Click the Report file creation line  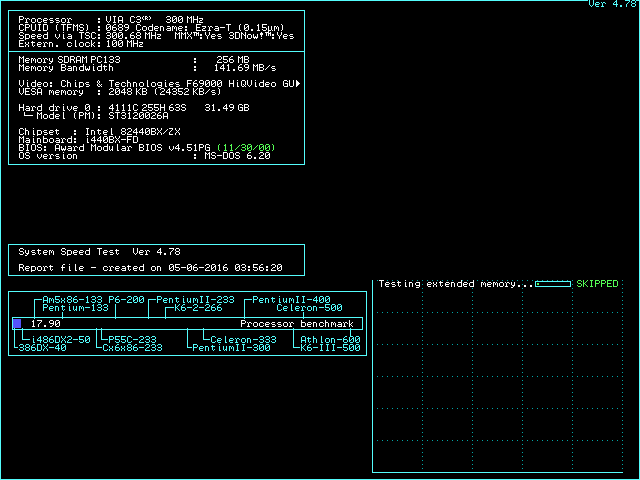[x=150, y=268]
